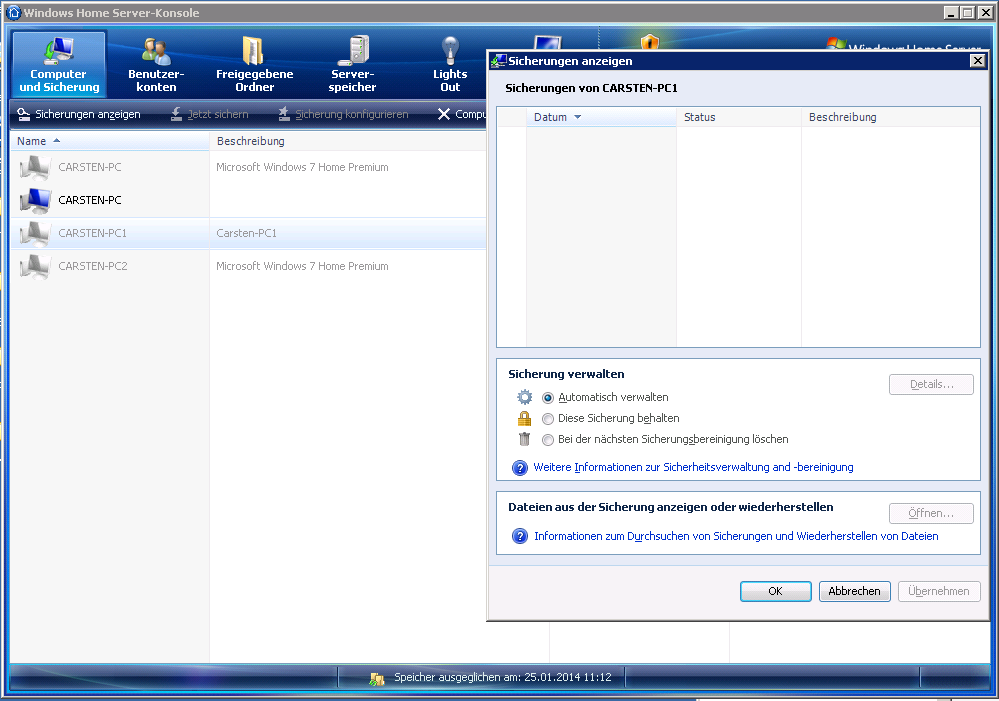
Task: Click the Abbrechen button
Action: coord(854,591)
